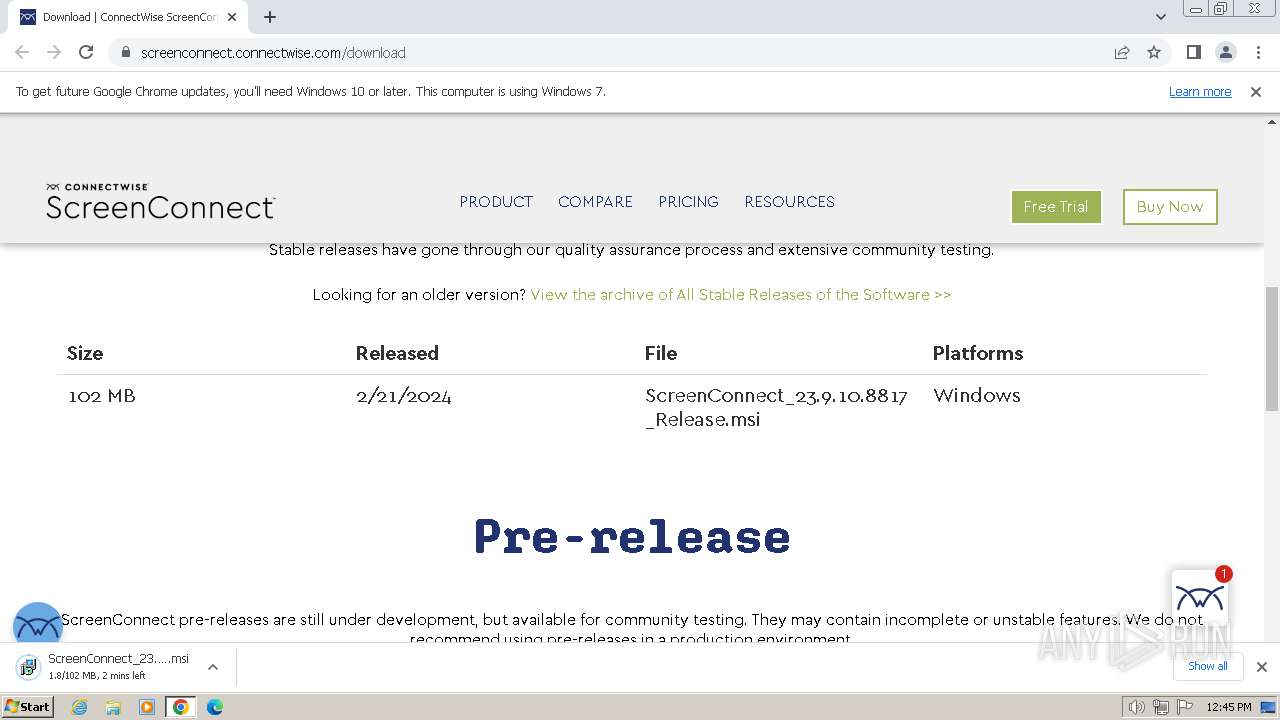Click the Chrome taskbar icon
The height and width of the screenshot is (720, 1280).
point(181,707)
